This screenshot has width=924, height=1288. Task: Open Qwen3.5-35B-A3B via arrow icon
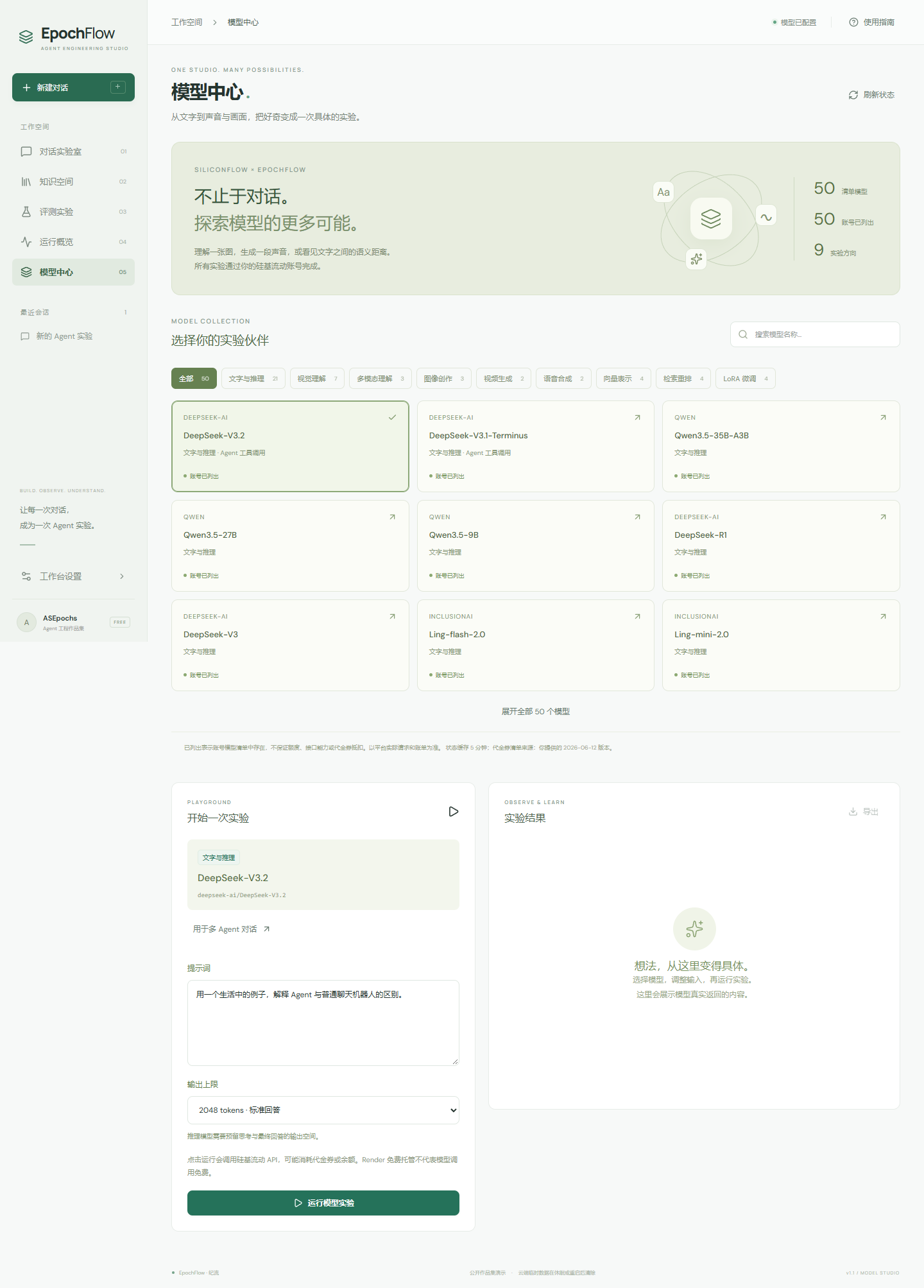pyautogui.click(x=883, y=417)
